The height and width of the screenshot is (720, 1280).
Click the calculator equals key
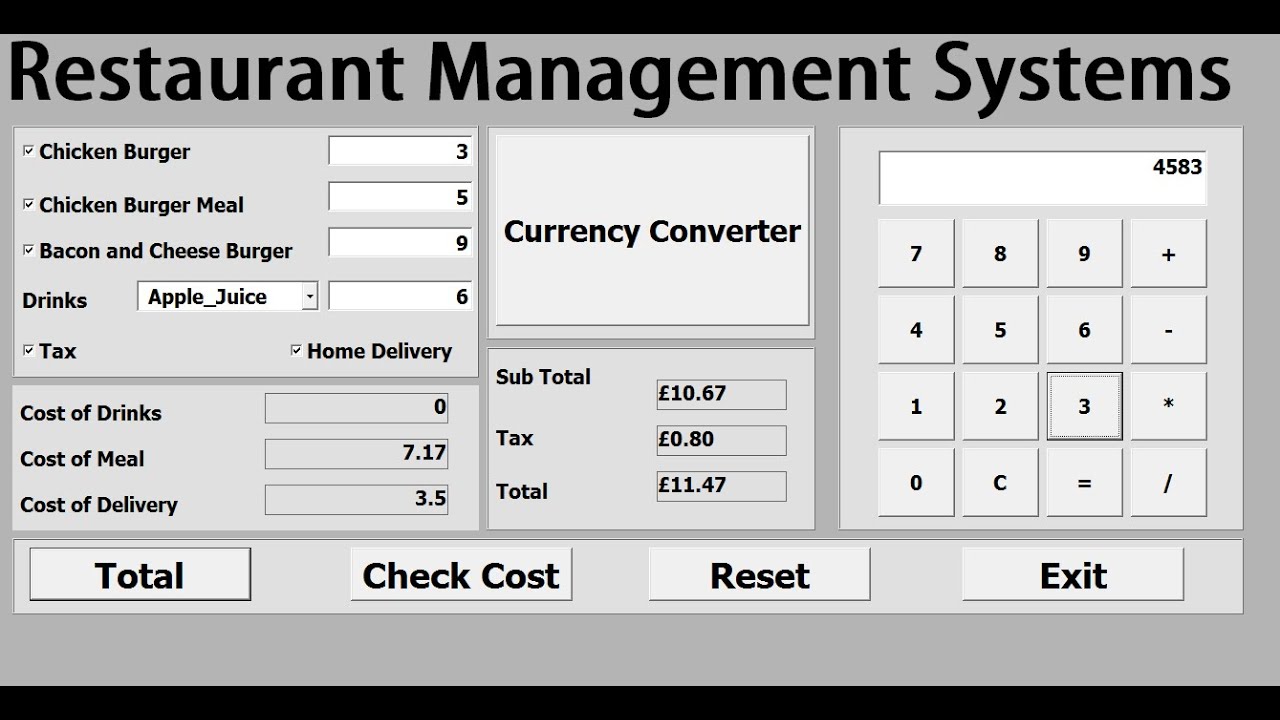click(x=1084, y=483)
